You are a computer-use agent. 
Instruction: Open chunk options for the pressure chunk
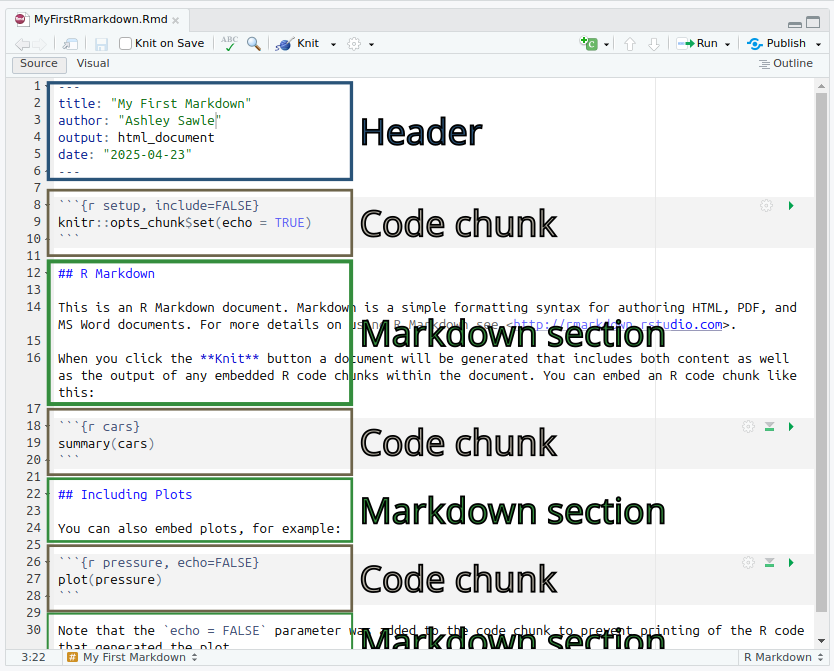pyautogui.click(x=748, y=563)
